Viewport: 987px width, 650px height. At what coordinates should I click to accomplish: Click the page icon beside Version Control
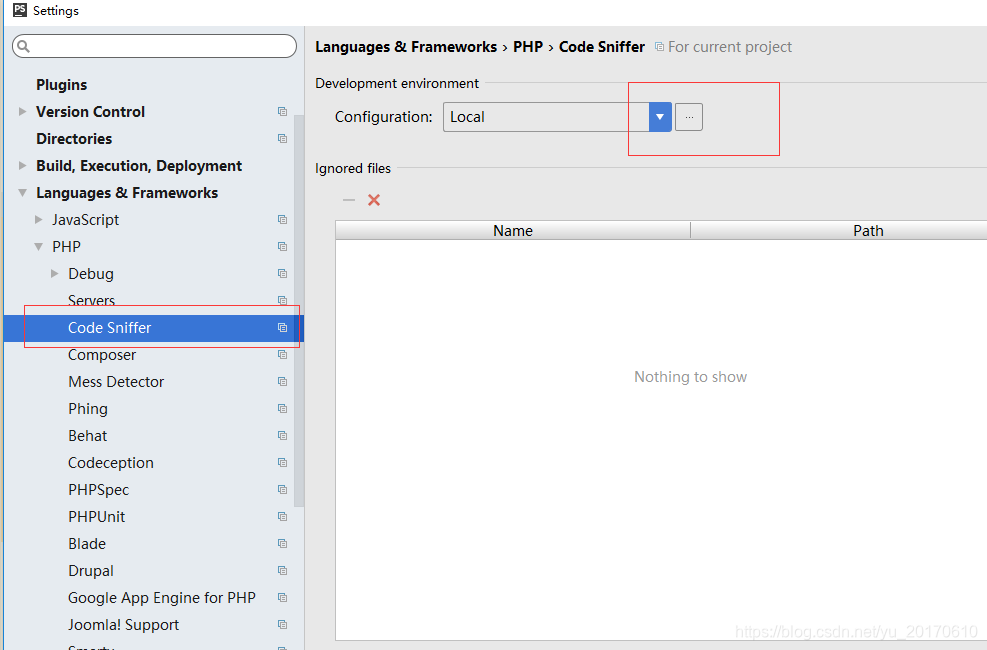(x=282, y=111)
